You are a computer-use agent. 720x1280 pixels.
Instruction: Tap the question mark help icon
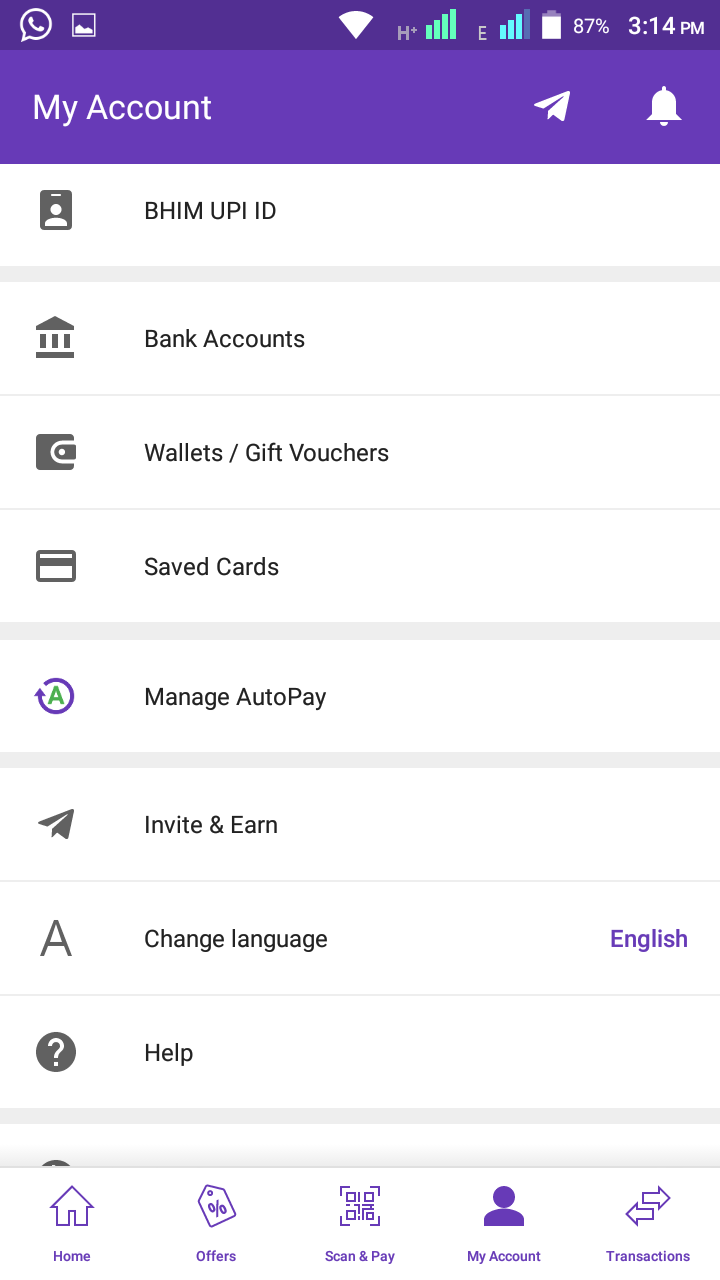56,1052
